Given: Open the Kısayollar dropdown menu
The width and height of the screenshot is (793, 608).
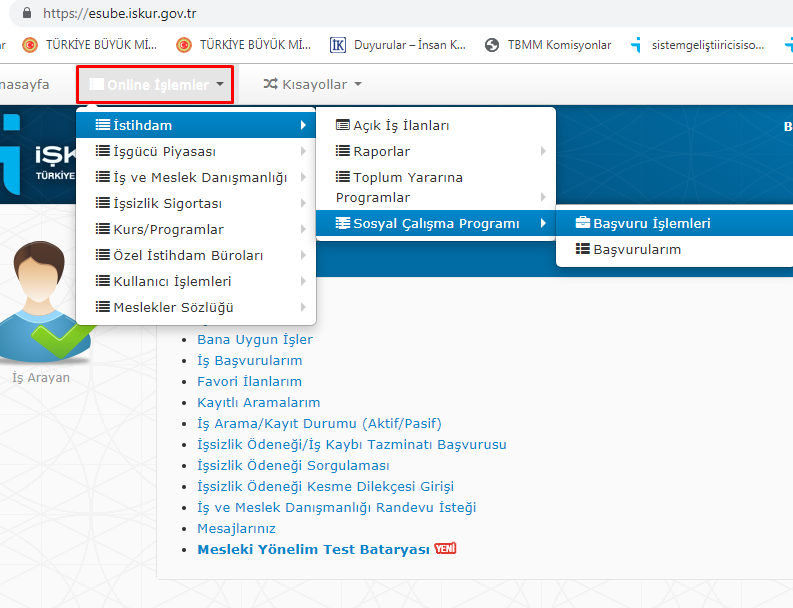Looking at the screenshot, I should tap(312, 85).
